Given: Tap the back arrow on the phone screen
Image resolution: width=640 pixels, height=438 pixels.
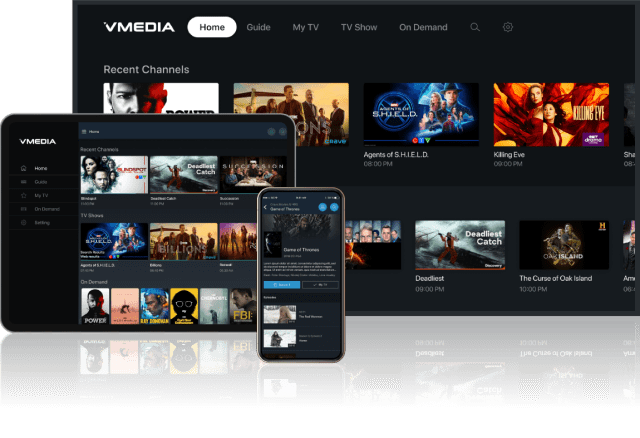Looking at the screenshot, I should 266,206.
